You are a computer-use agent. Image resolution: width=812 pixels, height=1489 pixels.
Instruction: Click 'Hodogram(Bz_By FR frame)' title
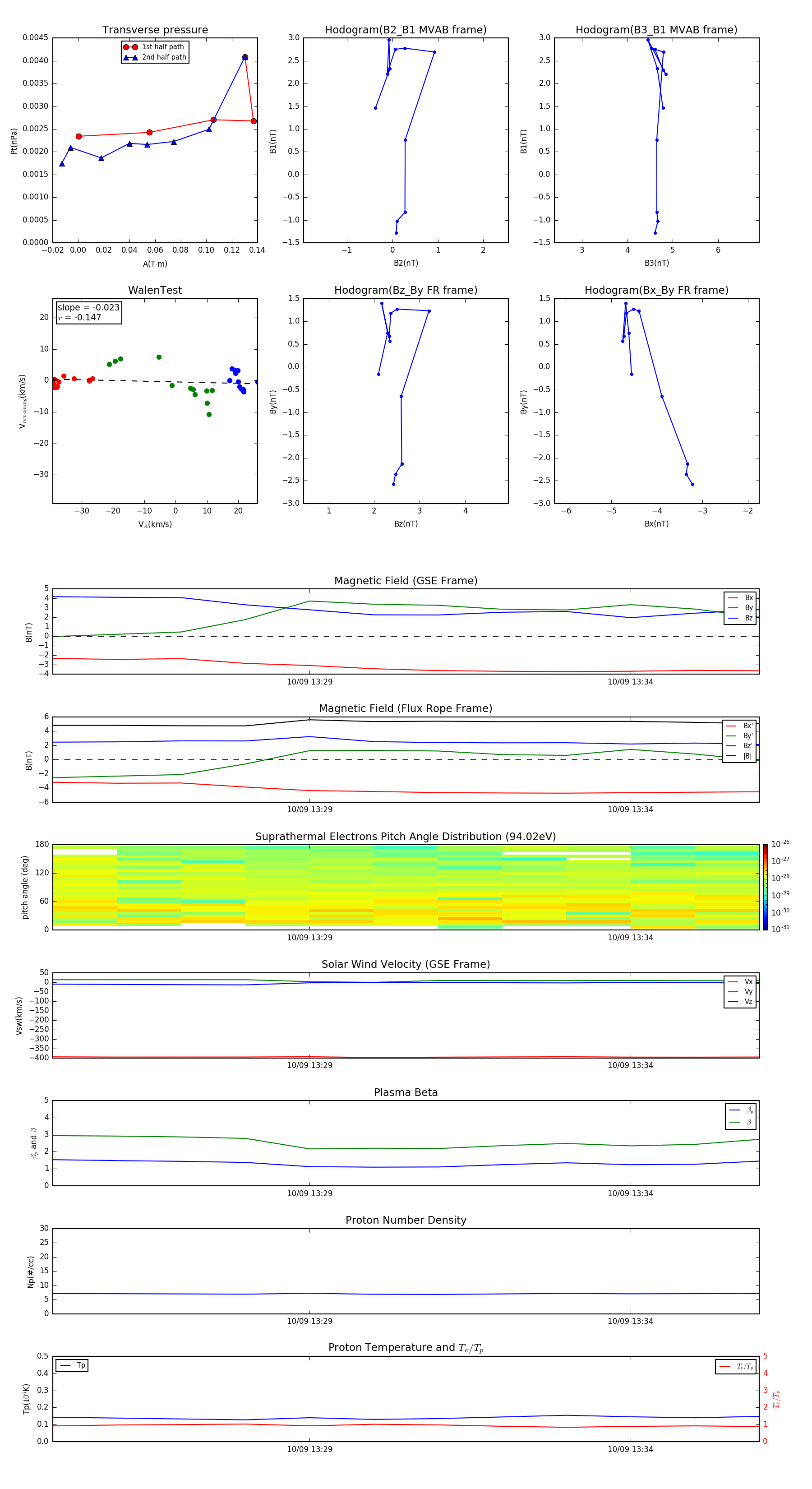[x=406, y=290]
